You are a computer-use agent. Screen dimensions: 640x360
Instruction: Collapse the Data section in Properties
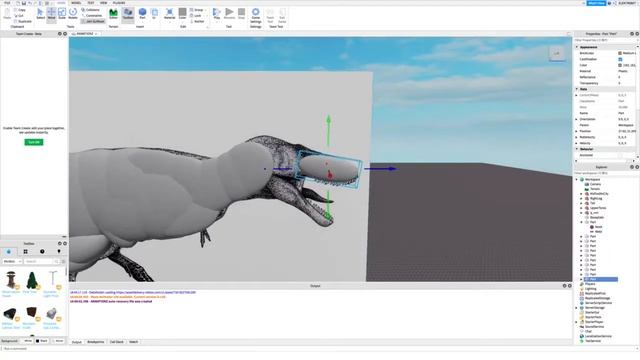click(x=577, y=89)
